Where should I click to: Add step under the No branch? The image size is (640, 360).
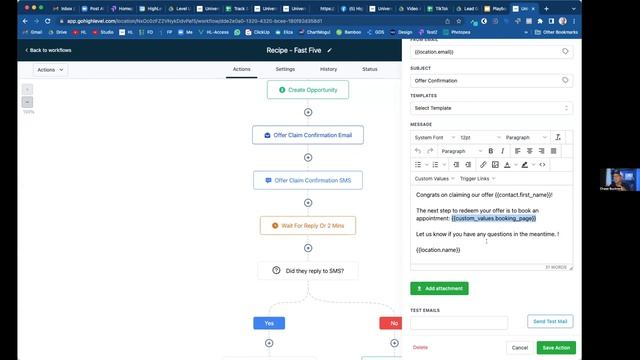[394, 343]
